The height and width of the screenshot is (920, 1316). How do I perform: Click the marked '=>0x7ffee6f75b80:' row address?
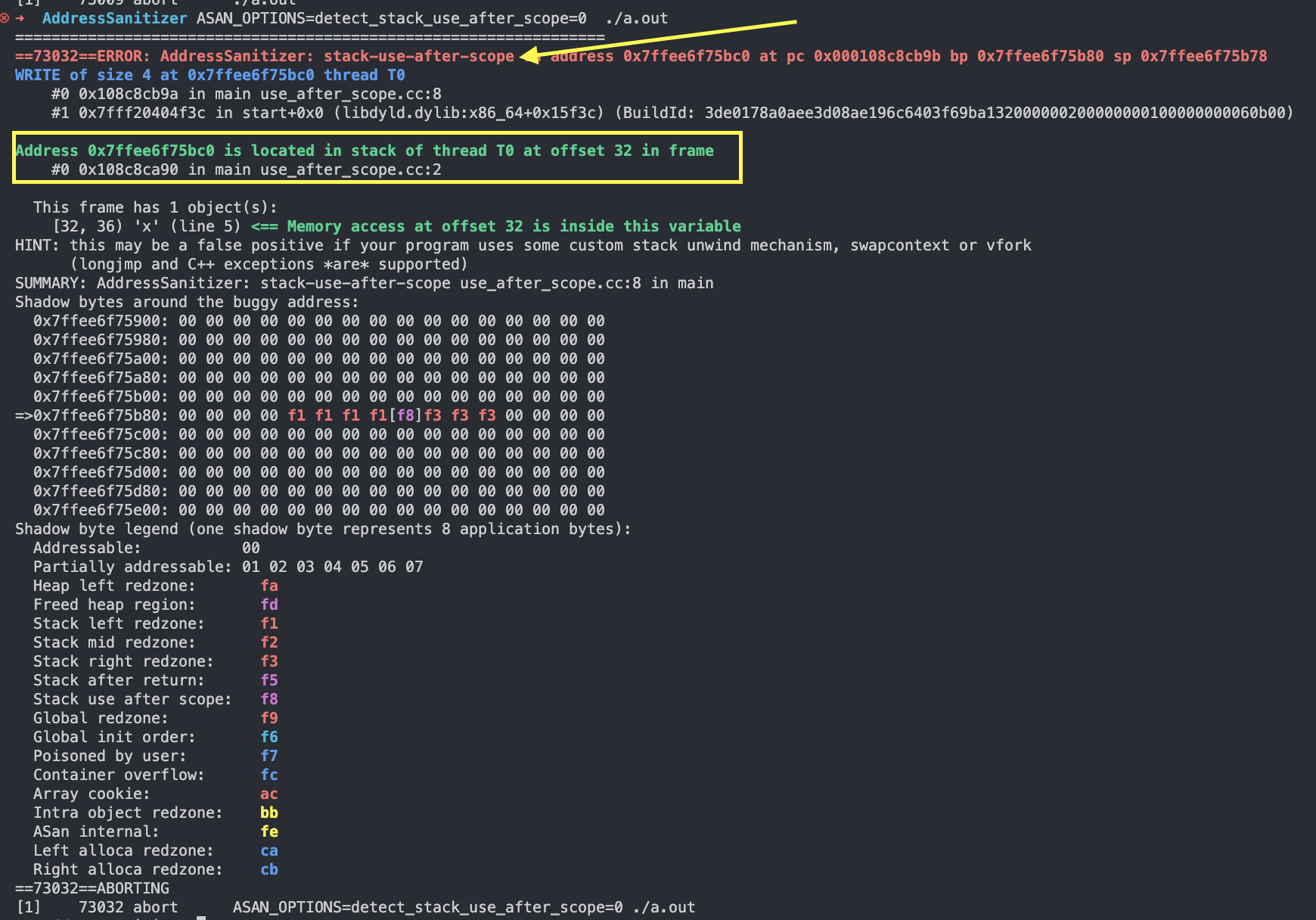[92, 415]
